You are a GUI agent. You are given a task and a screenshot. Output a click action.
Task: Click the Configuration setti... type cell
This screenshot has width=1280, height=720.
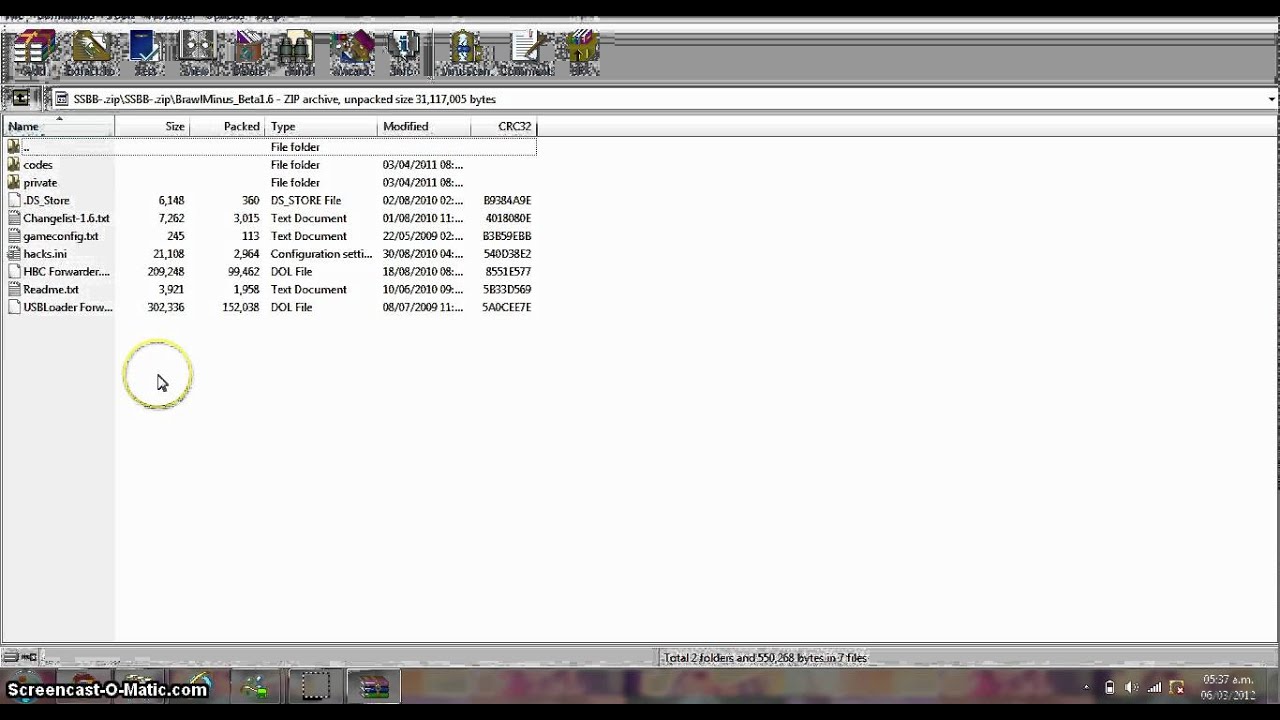tap(321, 254)
